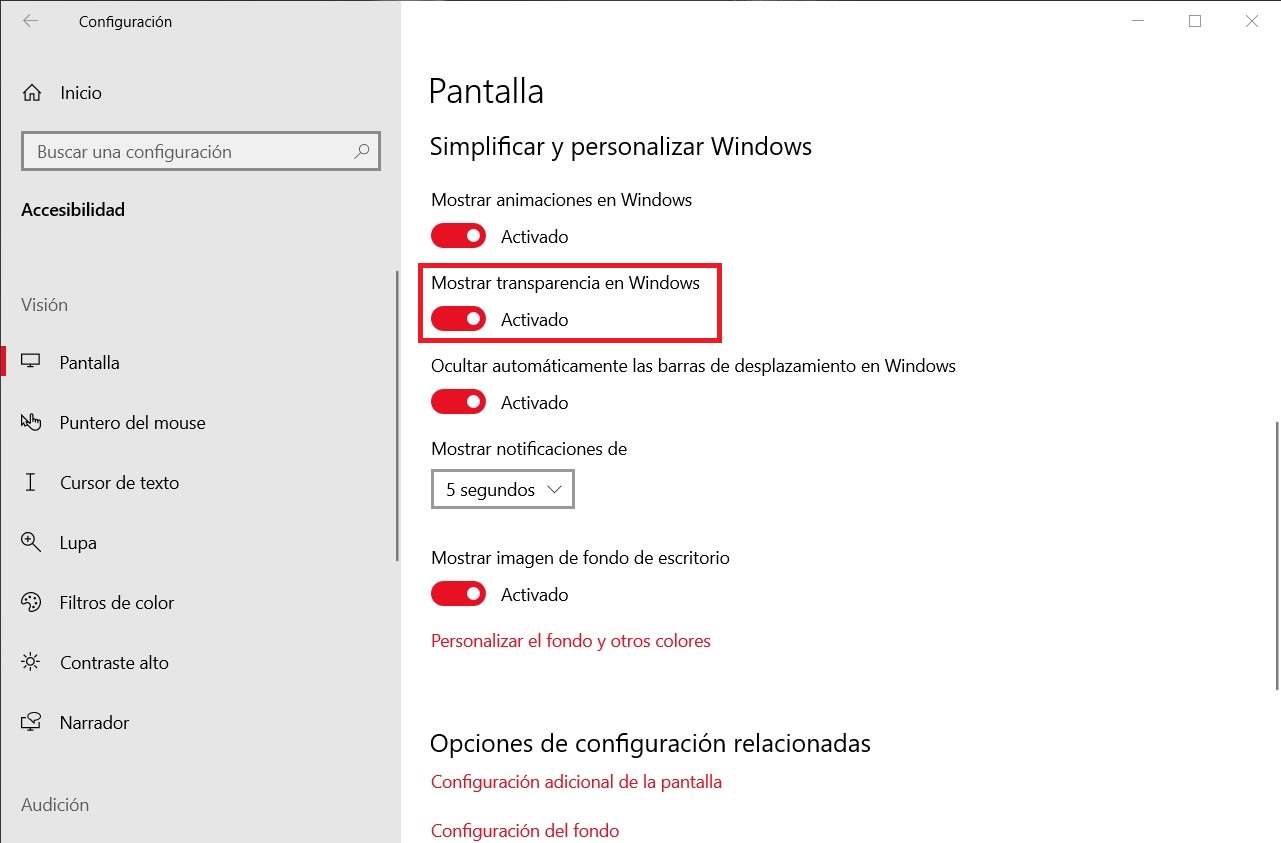The image size is (1281, 843).
Task: Open Personalizar el fondo y otros colores link
Action: (570, 641)
